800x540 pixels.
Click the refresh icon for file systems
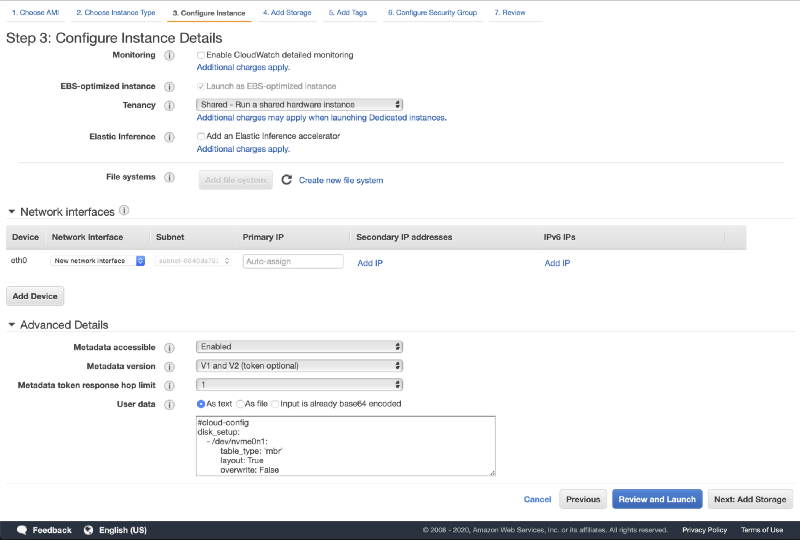click(286, 180)
